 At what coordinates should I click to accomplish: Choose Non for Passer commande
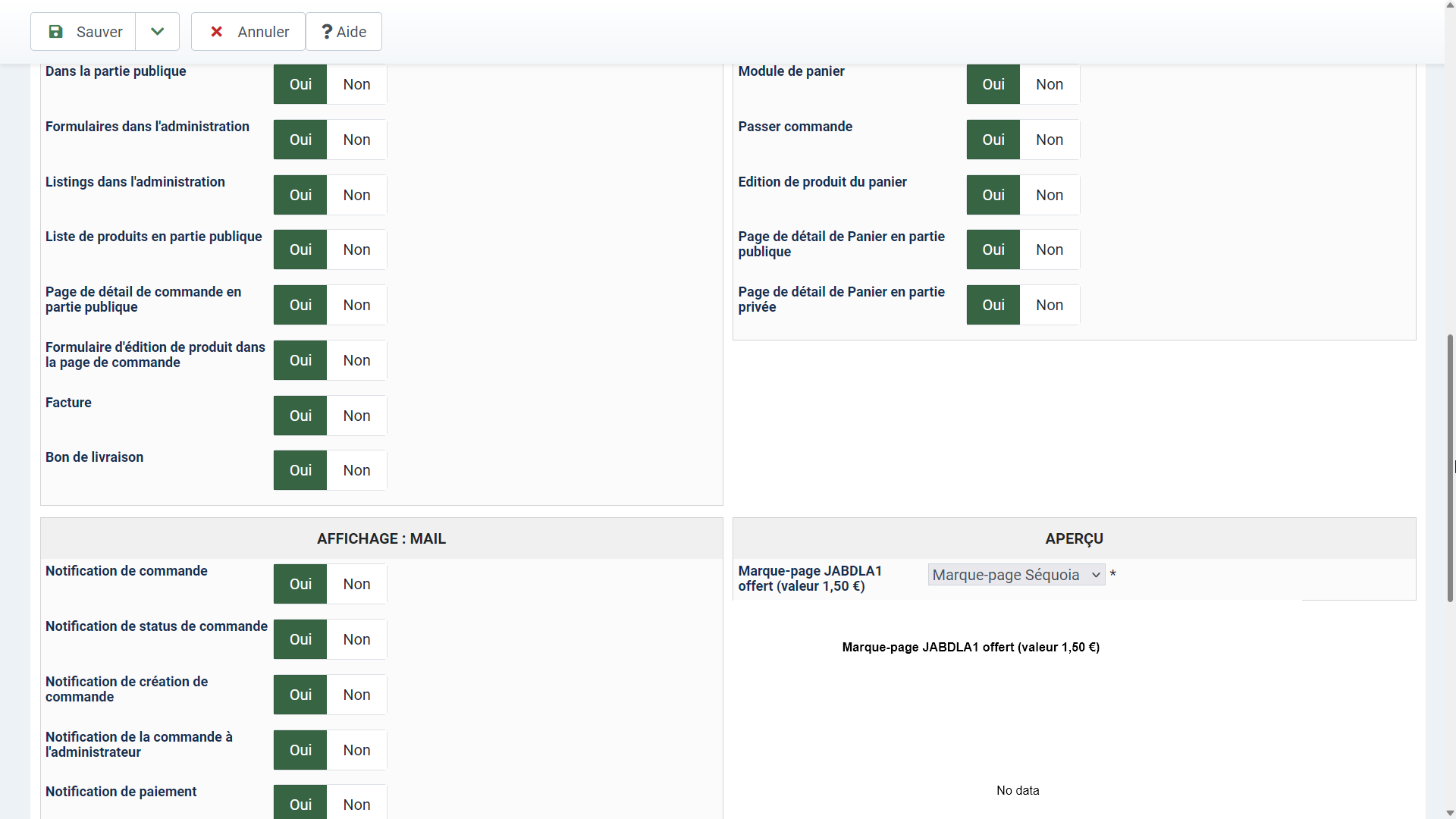1050,140
